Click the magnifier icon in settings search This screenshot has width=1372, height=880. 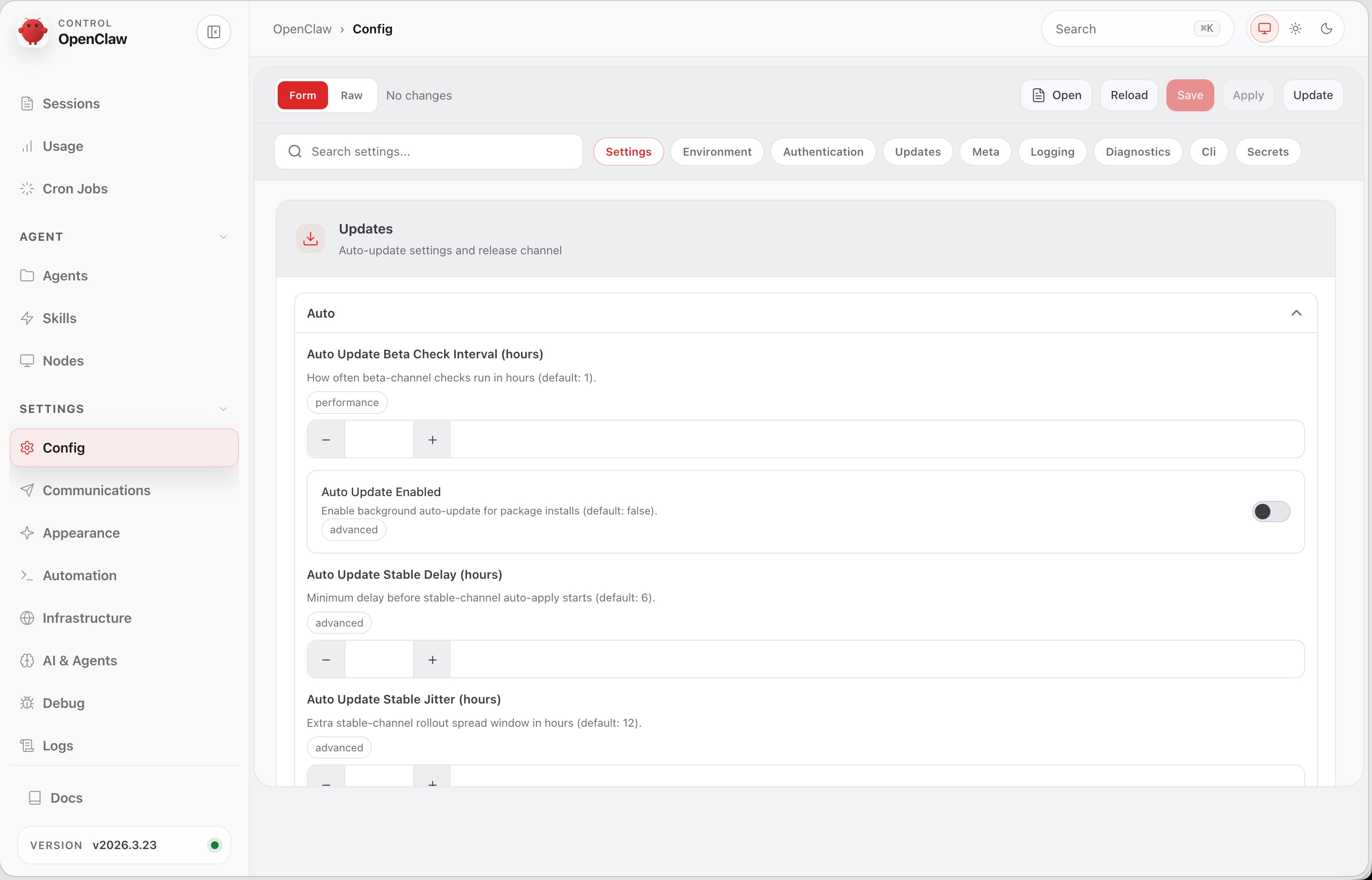pos(295,151)
